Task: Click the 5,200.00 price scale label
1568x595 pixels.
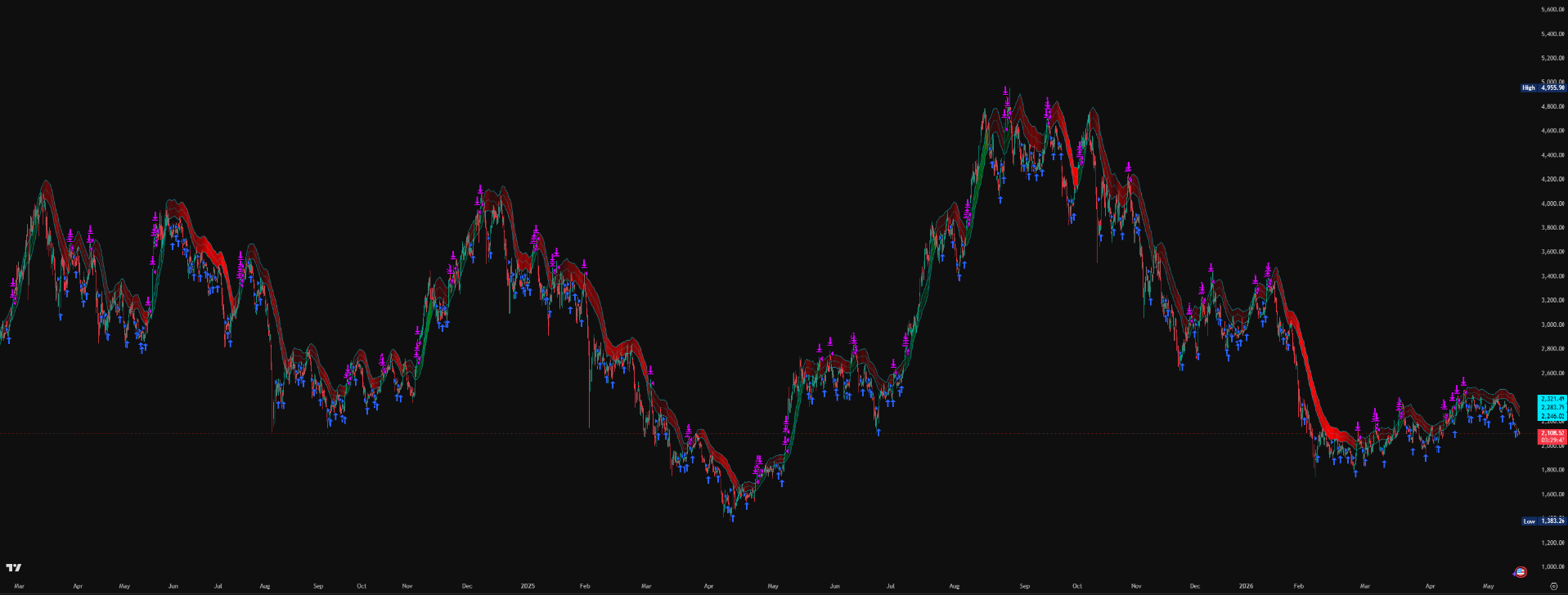Action: point(1552,58)
